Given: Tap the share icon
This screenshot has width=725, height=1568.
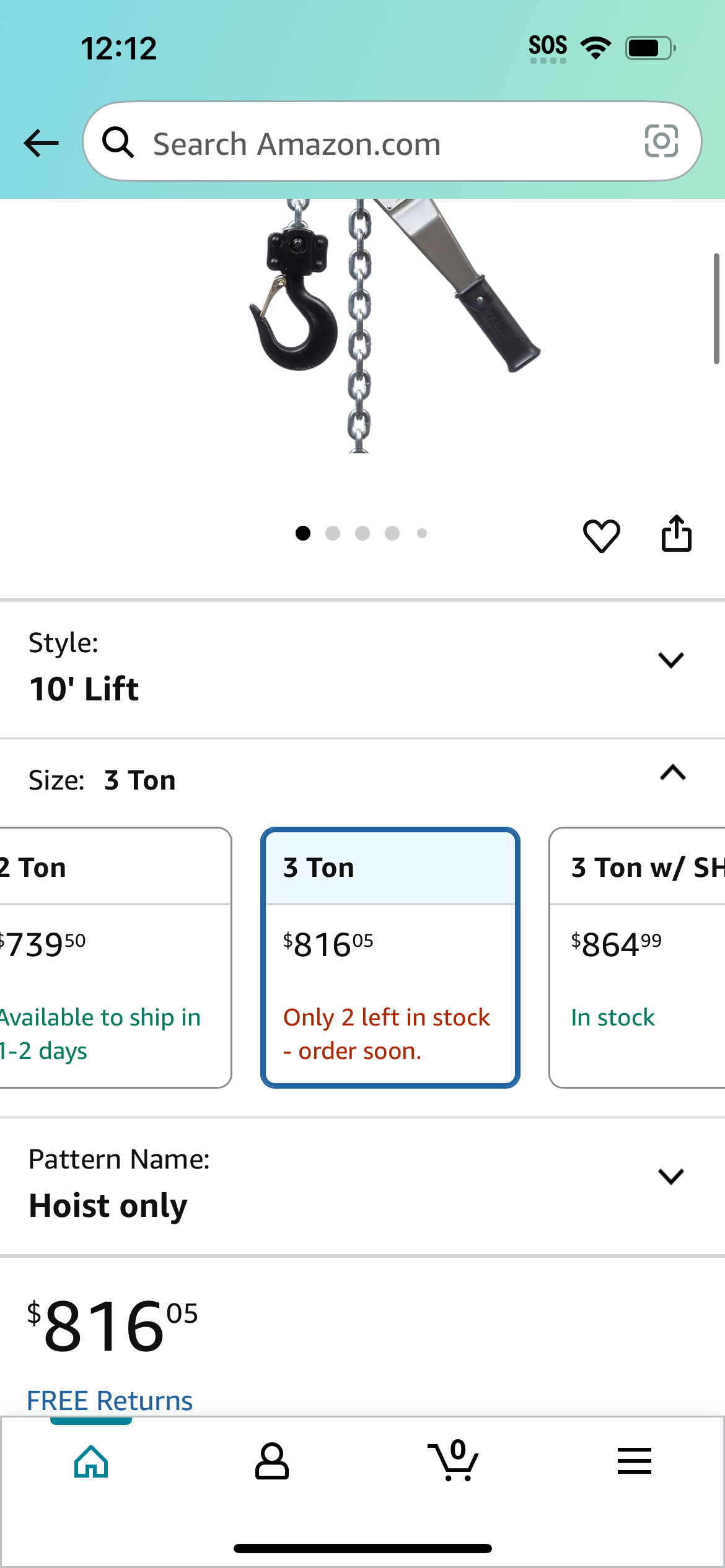Looking at the screenshot, I should click(x=676, y=533).
